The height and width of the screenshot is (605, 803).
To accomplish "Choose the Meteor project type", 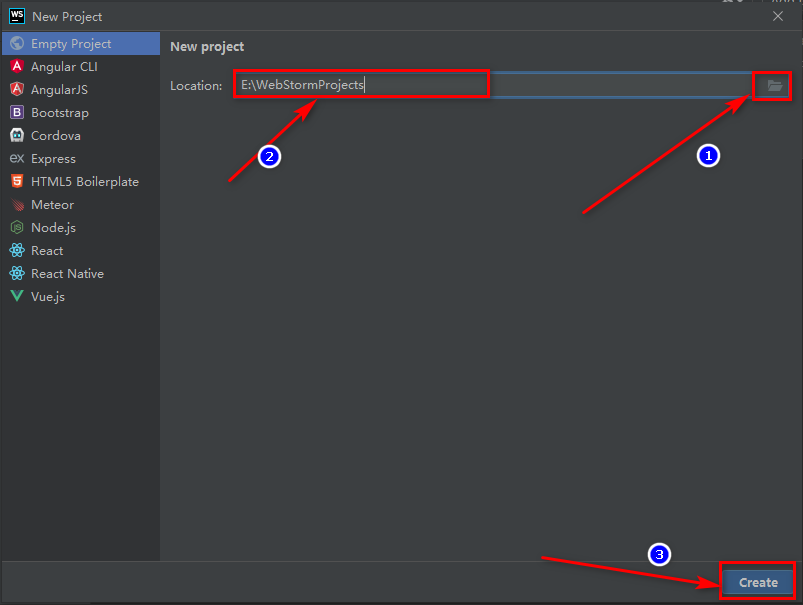I will point(81,205).
